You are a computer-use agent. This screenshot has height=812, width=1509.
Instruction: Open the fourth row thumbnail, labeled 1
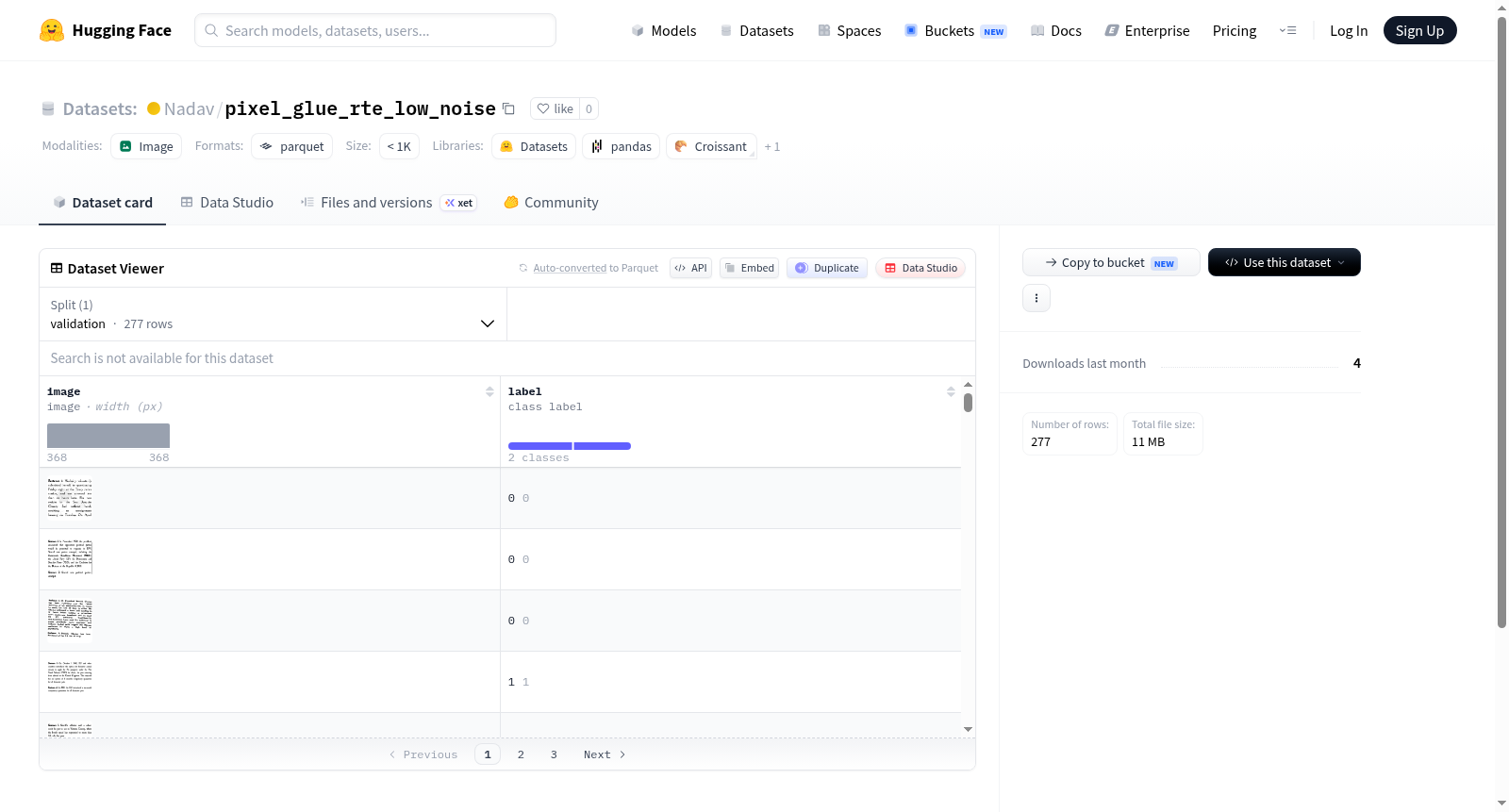coord(70,682)
